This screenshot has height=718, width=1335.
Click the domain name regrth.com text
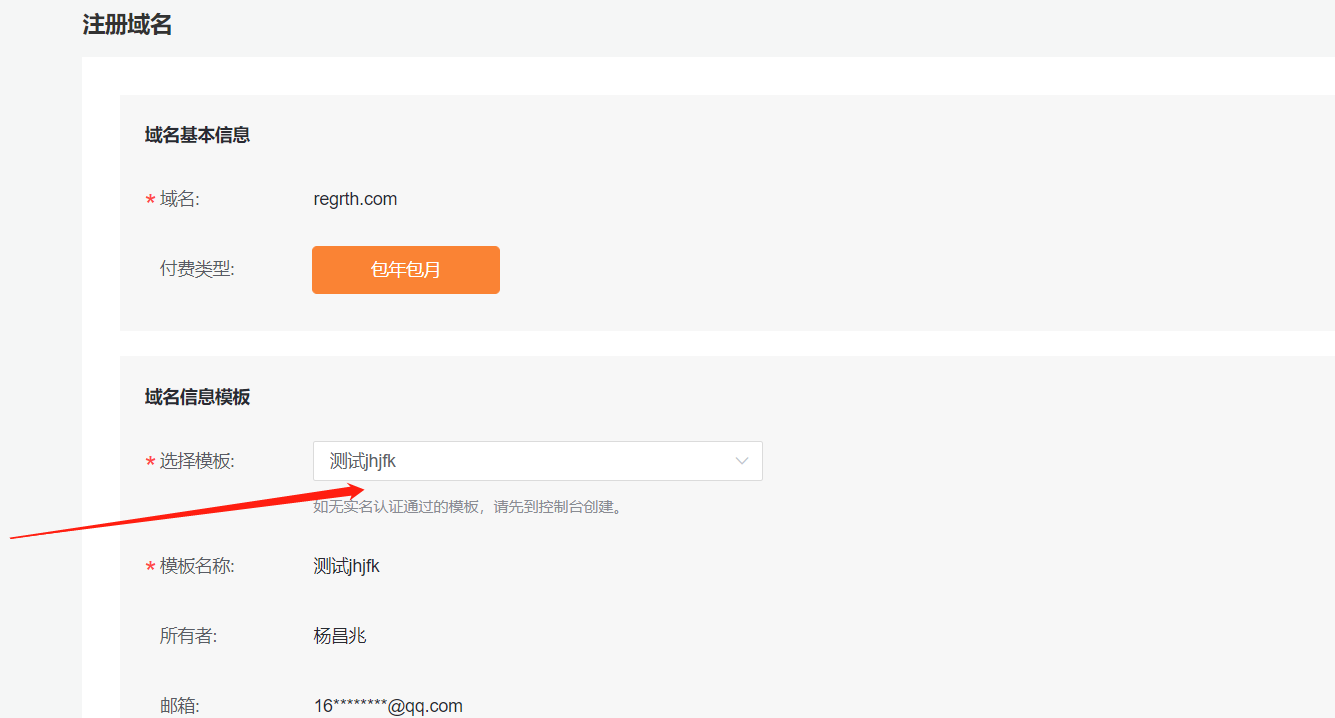pos(355,198)
